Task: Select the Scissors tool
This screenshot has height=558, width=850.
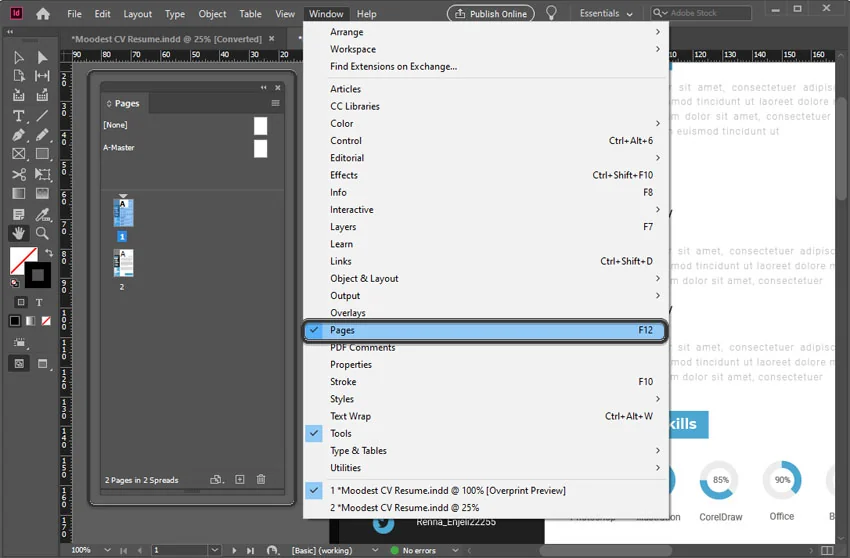Action: click(x=18, y=174)
